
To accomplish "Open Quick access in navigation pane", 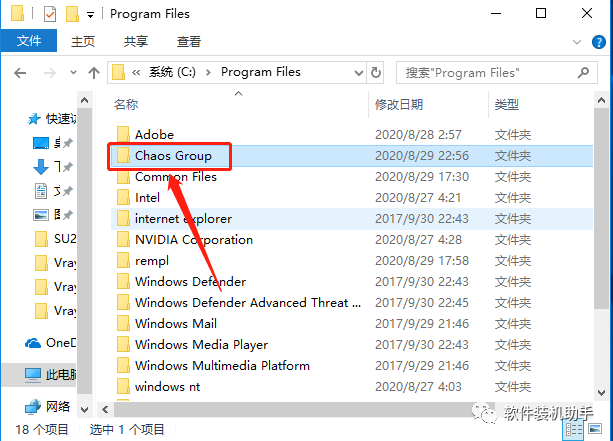I will tap(51, 118).
